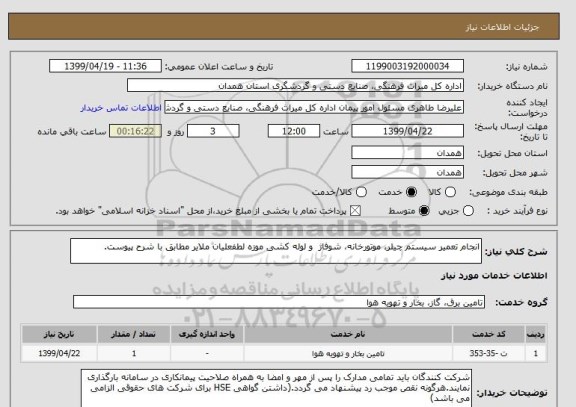Choose the متوسط purchase process radio
576x407 pixels.
424,211
